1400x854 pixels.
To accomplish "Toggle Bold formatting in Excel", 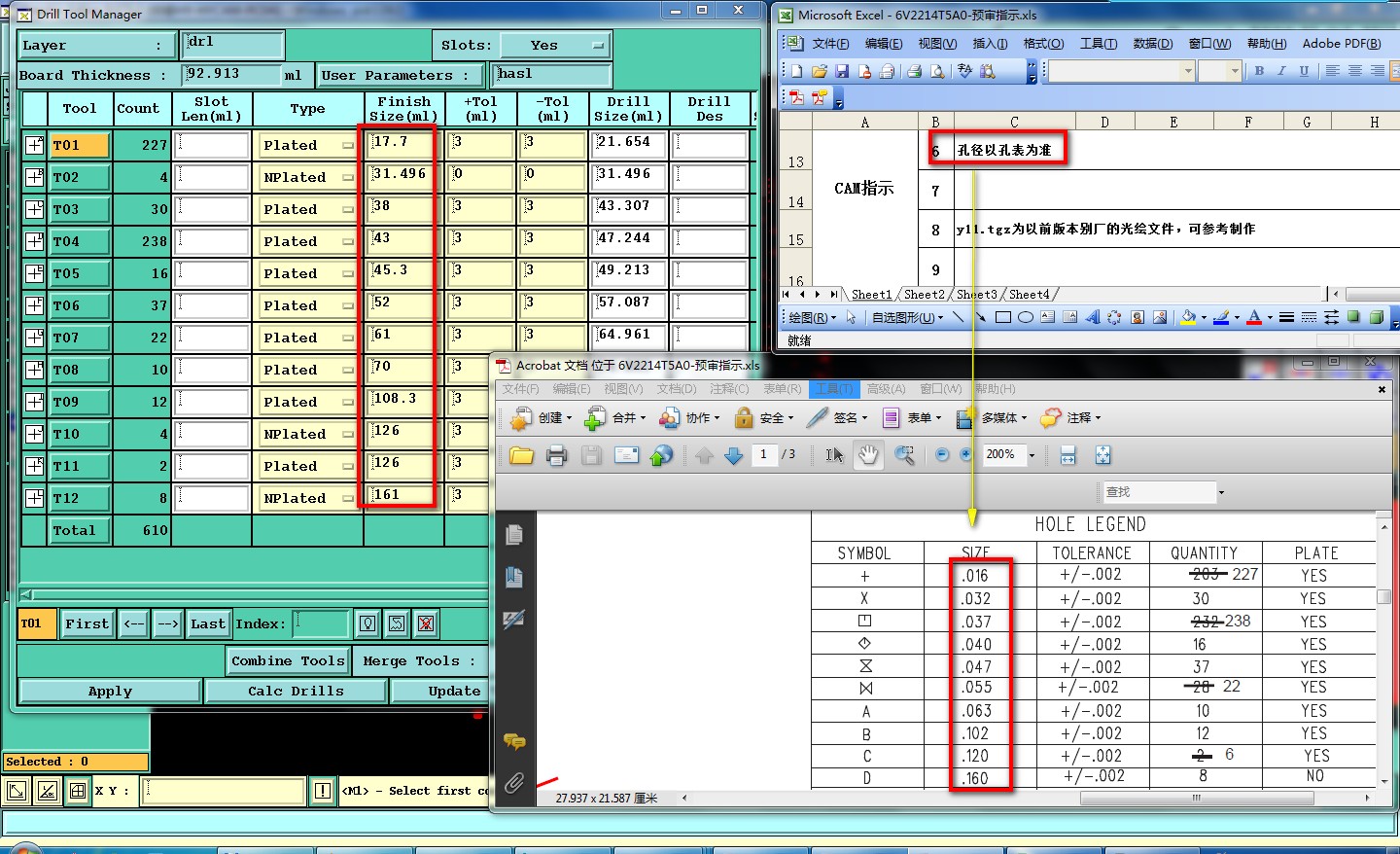I will (x=1259, y=71).
